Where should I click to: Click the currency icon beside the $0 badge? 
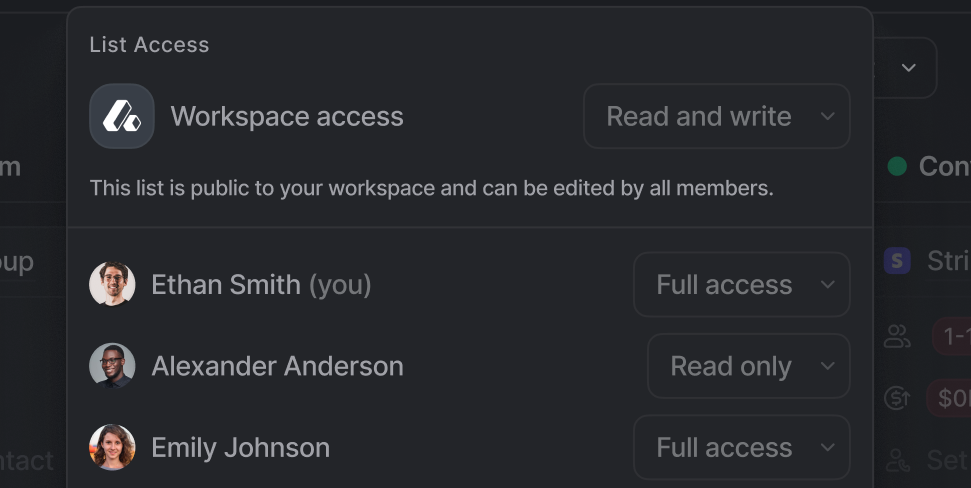click(x=897, y=399)
